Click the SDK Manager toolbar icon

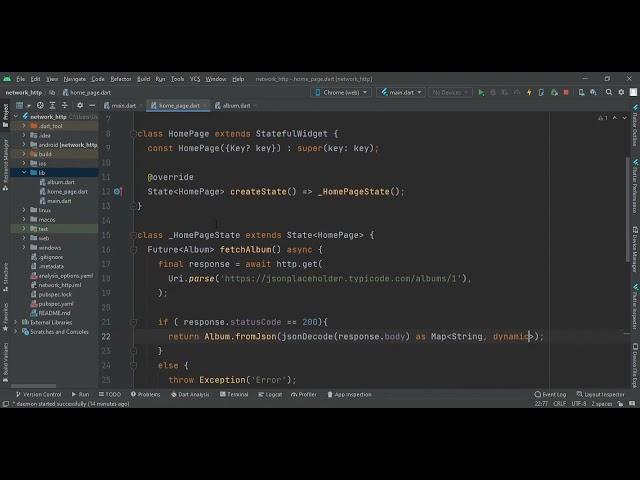pos(593,93)
